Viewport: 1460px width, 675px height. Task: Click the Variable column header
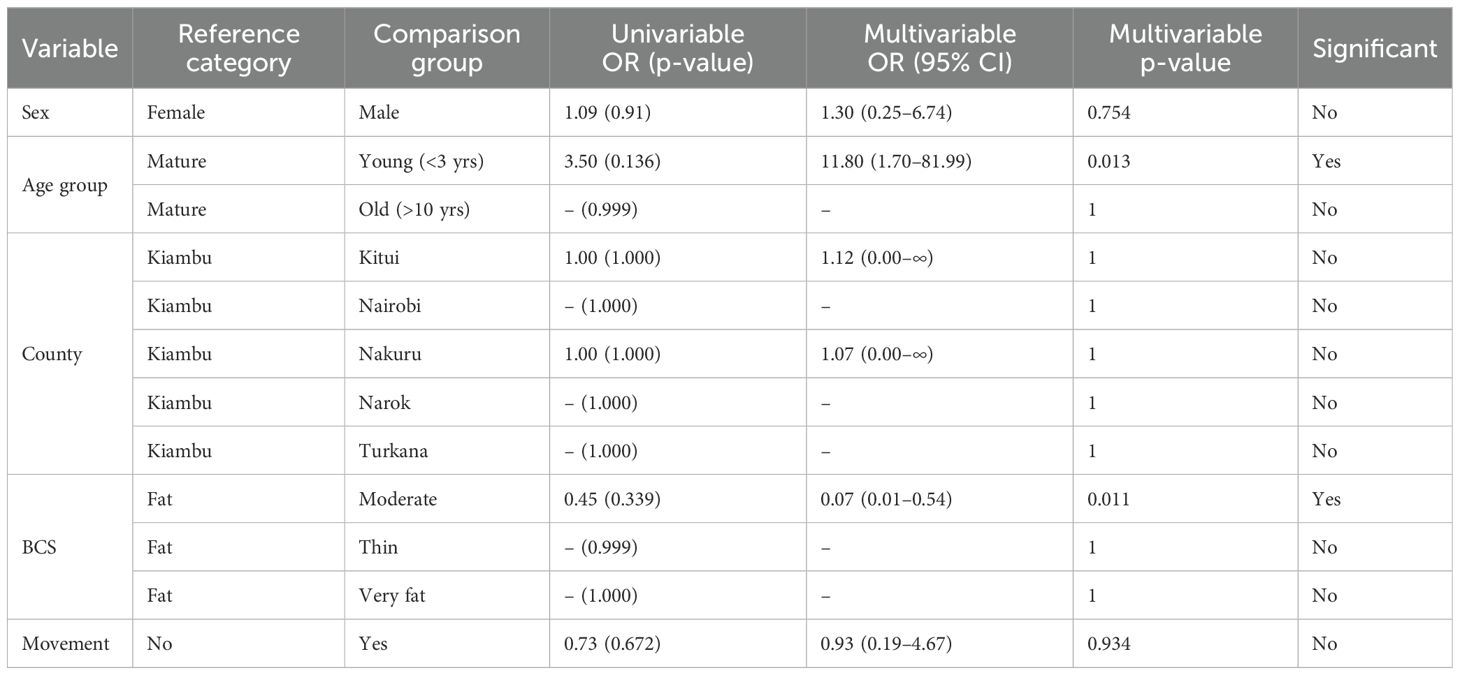pos(70,48)
